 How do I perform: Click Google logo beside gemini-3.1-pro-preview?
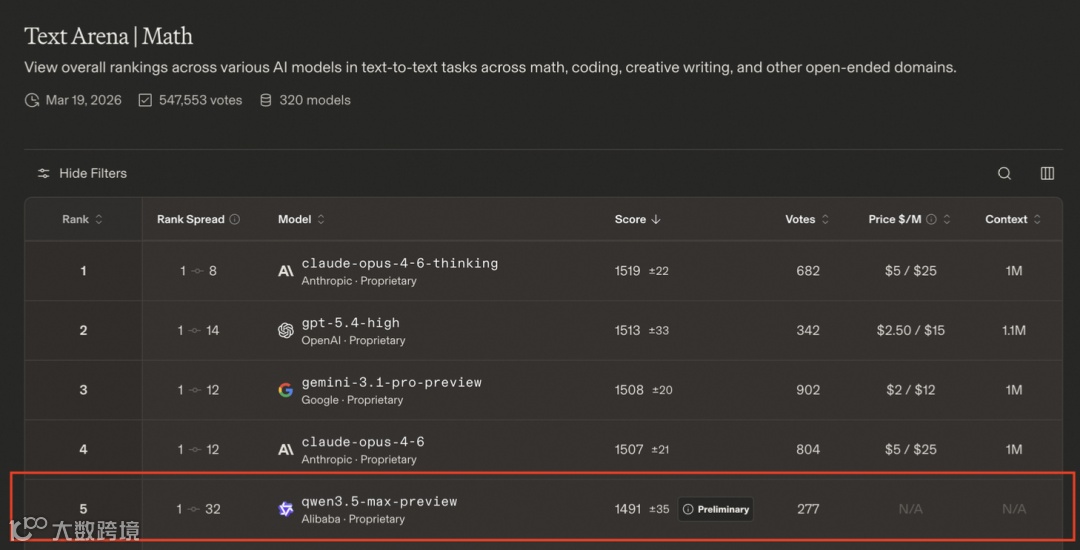pos(286,390)
